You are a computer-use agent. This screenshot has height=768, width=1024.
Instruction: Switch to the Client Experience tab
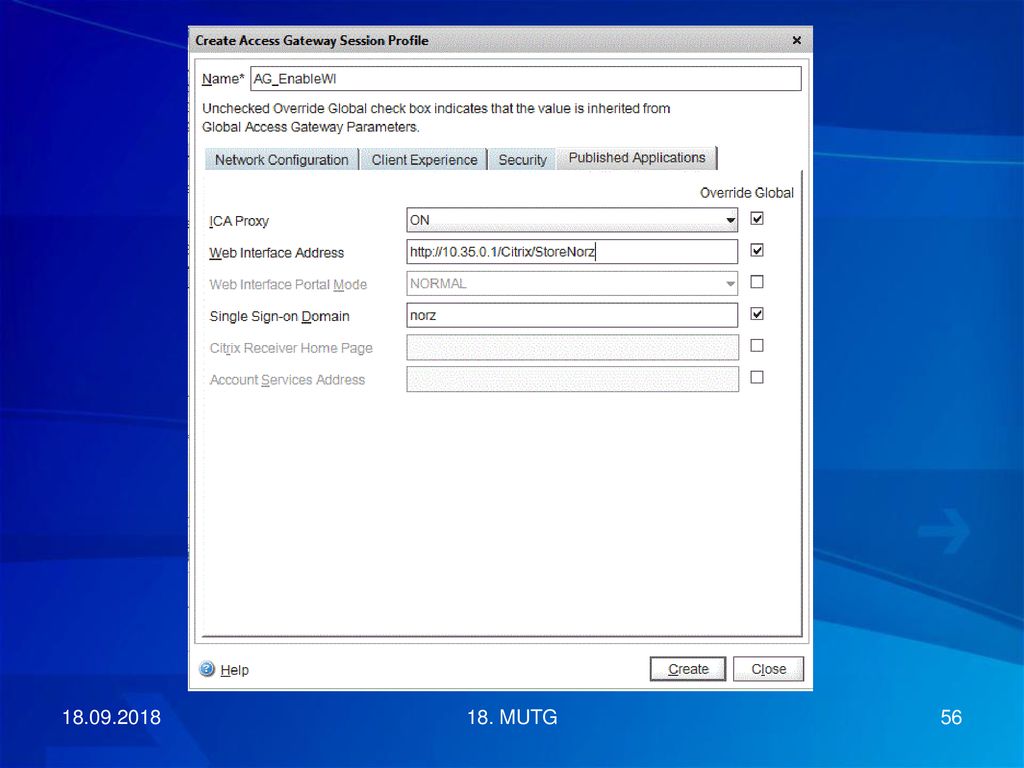424,159
